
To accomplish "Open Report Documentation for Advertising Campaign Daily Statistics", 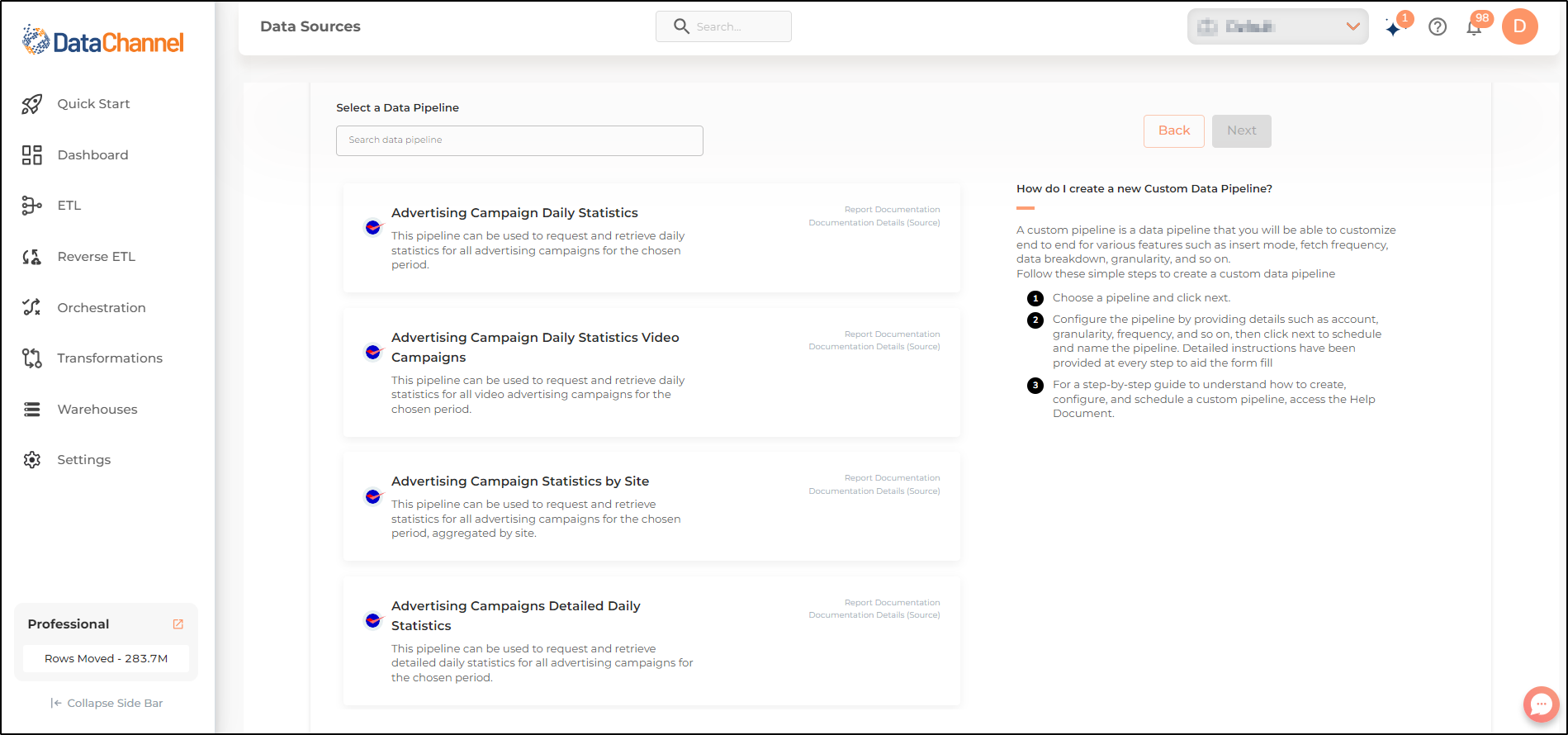I will [892, 210].
